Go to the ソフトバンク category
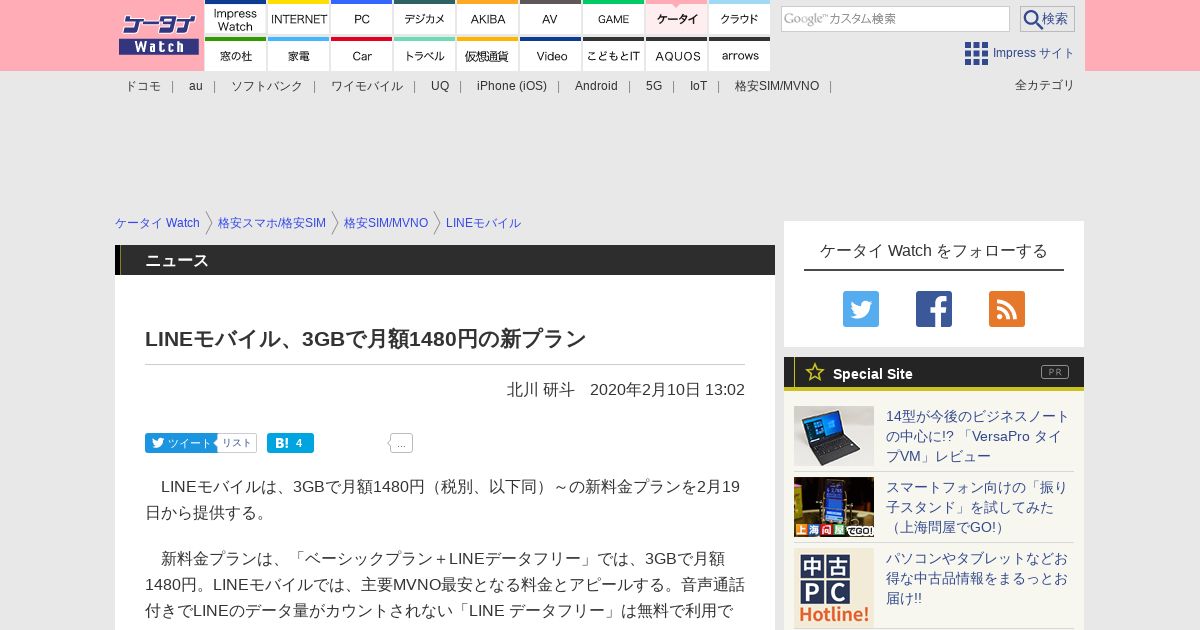The image size is (1200, 630). (267, 86)
